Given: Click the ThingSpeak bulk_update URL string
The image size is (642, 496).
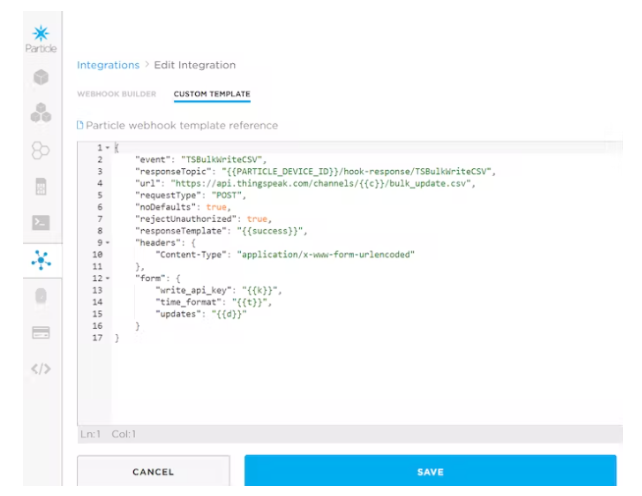Looking at the screenshot, I should 321,183.
